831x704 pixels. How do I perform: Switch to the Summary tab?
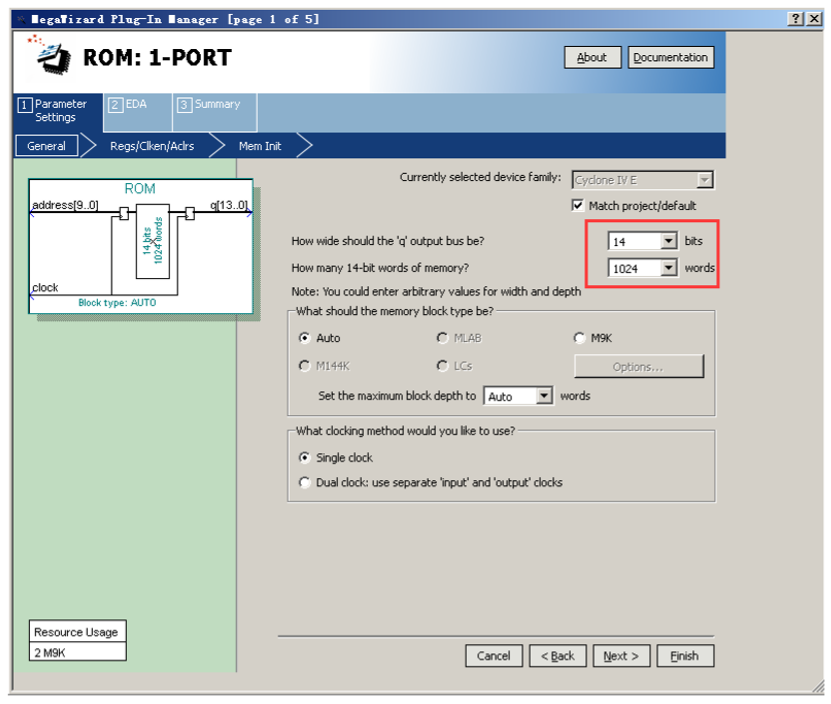[x=215, y=111]
